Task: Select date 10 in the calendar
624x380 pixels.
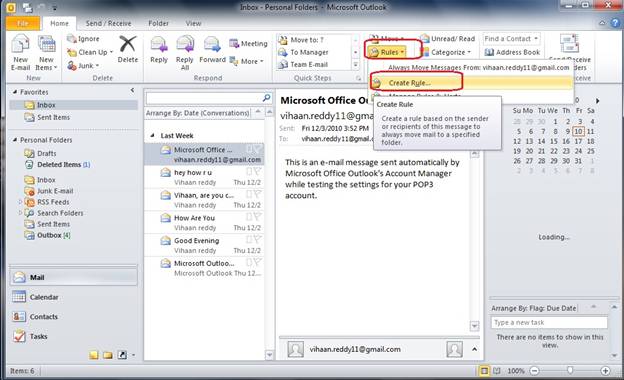Action: [x=578, y=131]
